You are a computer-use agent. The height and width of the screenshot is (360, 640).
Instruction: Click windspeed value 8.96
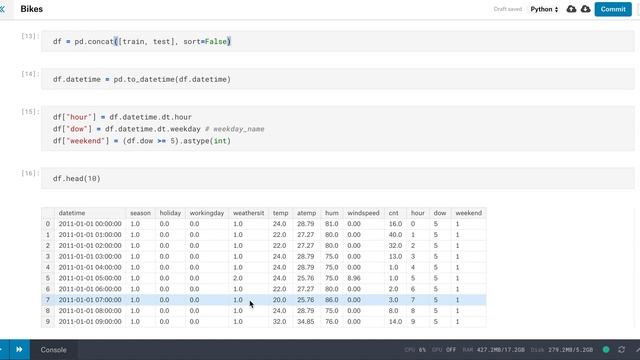tap(354, 278)
